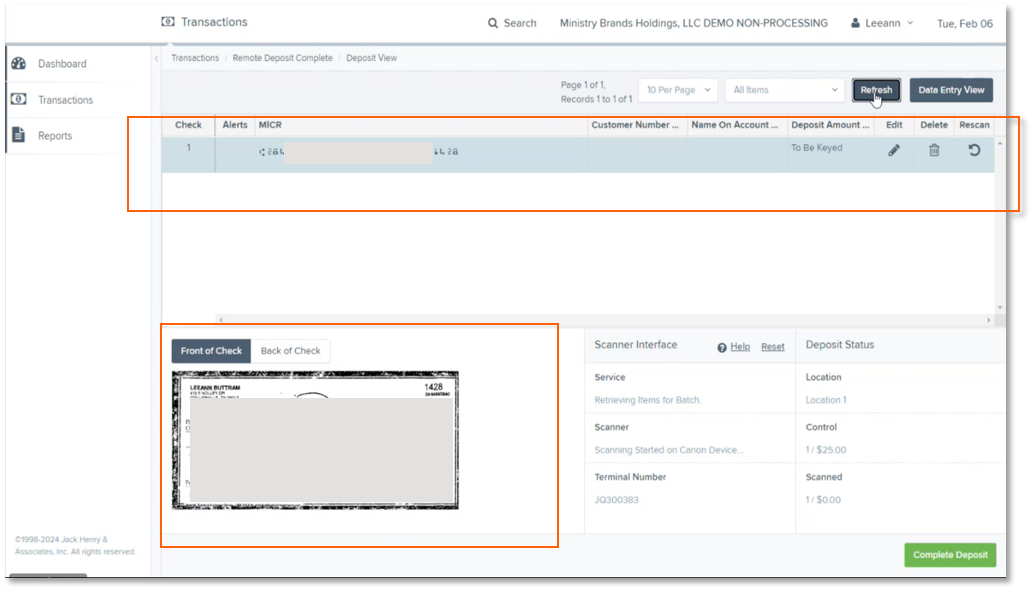Click the pencil Edit icon for check 1

pyautogui.click(x=894, y=150)
